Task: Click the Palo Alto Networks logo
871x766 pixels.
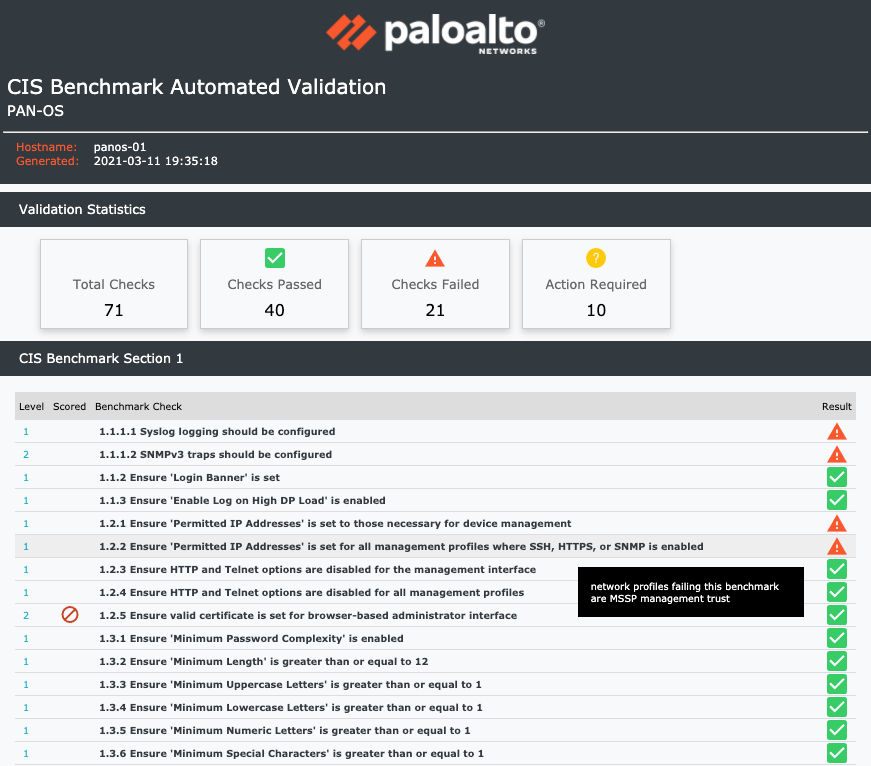Action: tap(434, 33)
